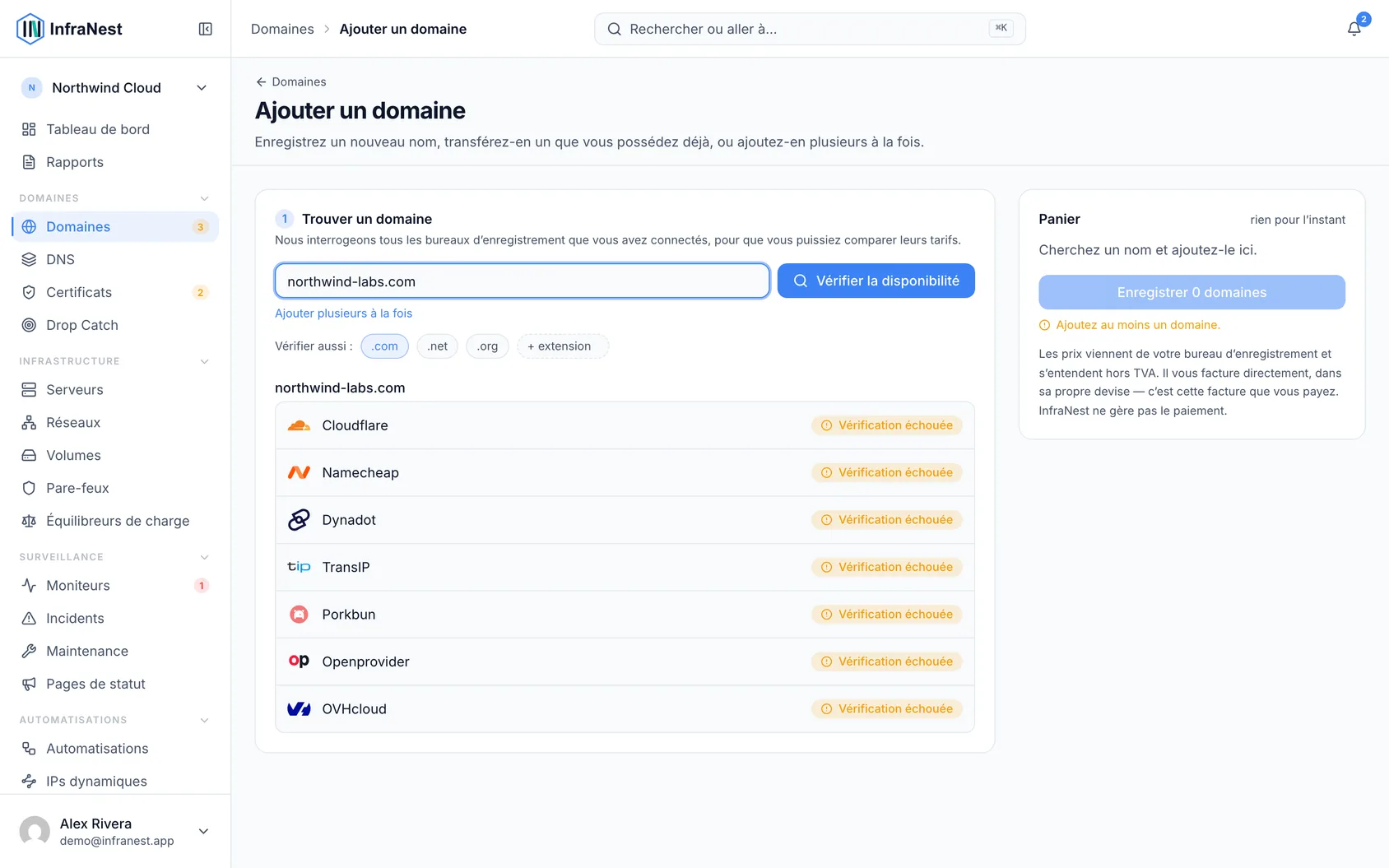The image size is (1389, 868).
Task: Click the Moniteurs pulse icon
Action: point(29,585)
